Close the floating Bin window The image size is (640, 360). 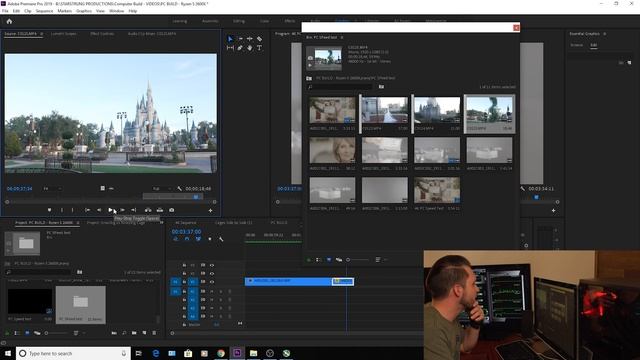pos(516,27)
